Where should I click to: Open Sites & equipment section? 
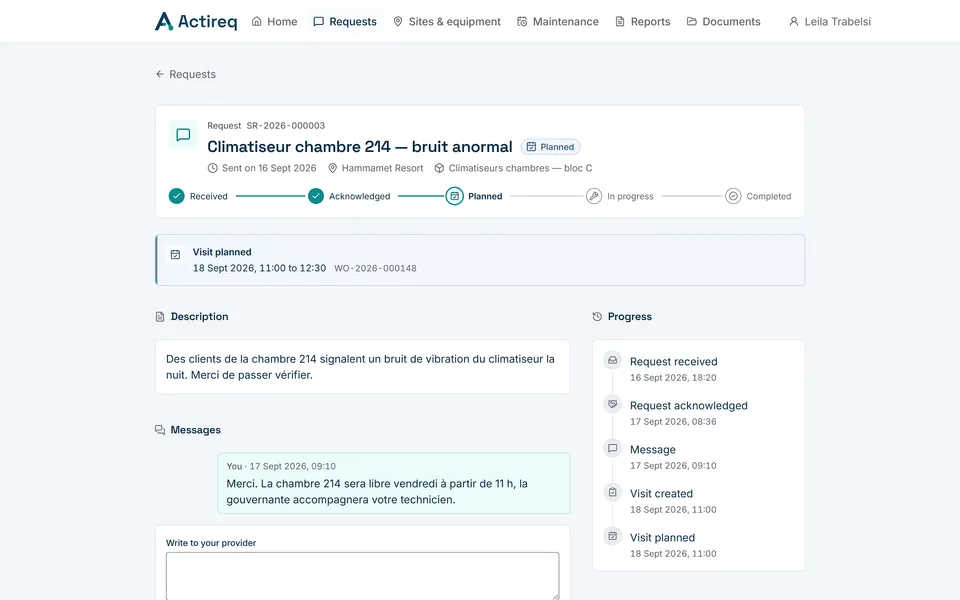coord(447,21)
